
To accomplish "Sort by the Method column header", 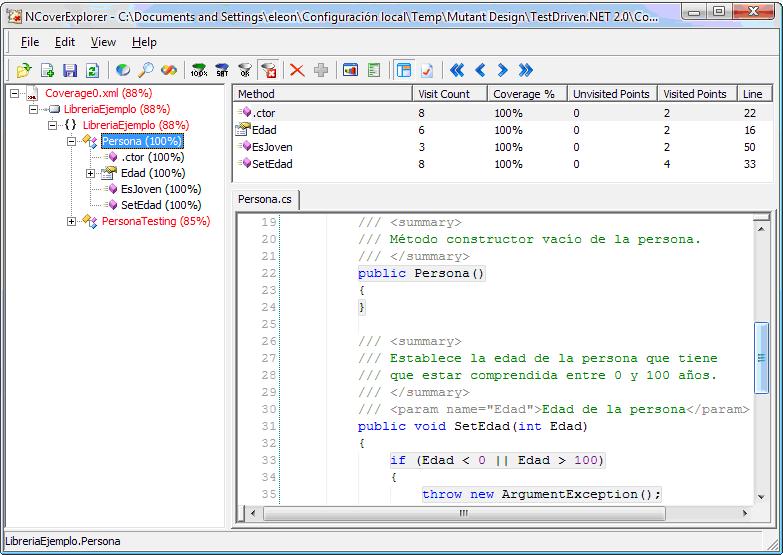I will (323, 94).
